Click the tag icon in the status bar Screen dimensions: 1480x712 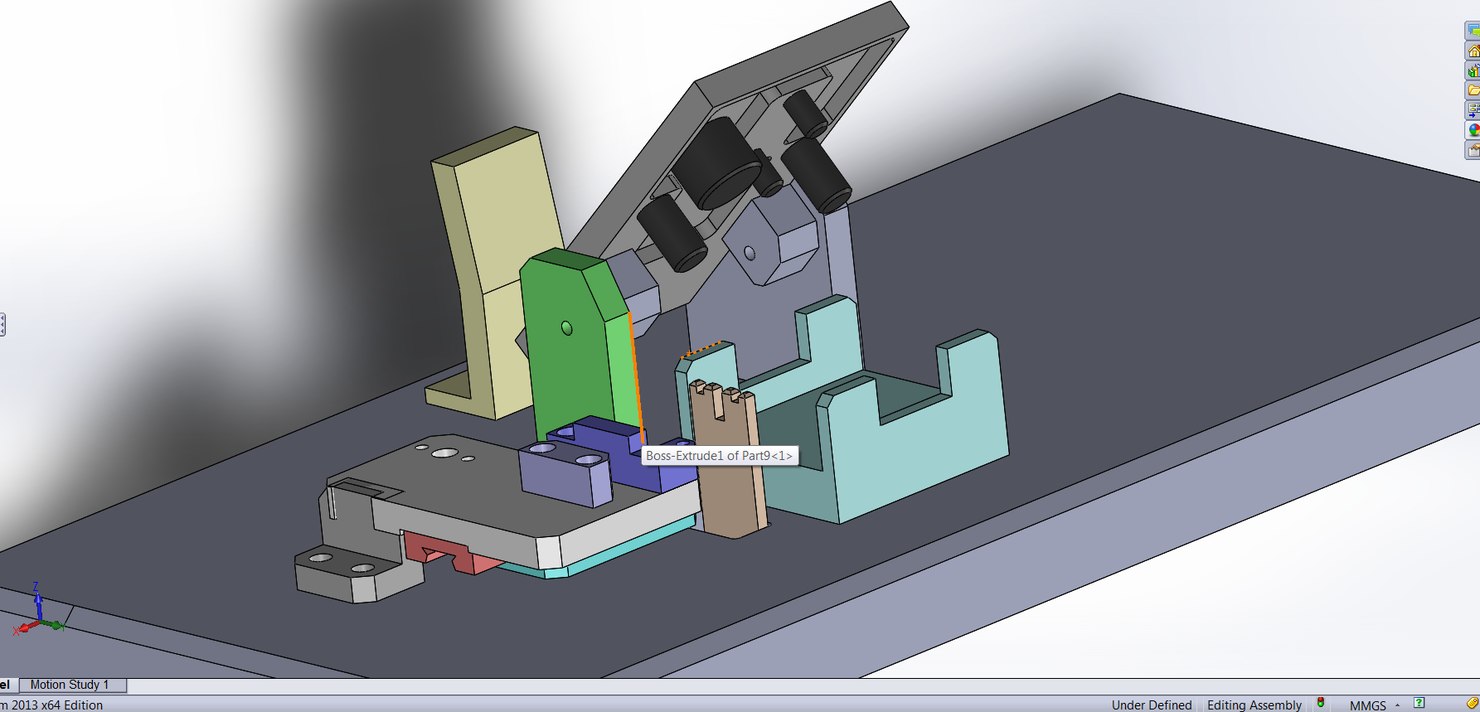[1470, 703]
